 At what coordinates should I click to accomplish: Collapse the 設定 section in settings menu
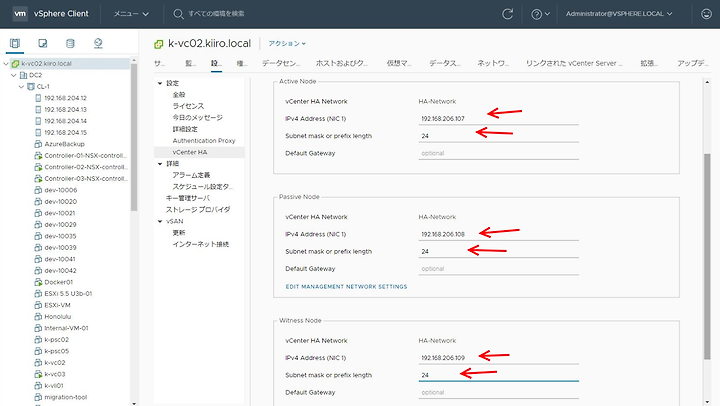pos(160,83)
